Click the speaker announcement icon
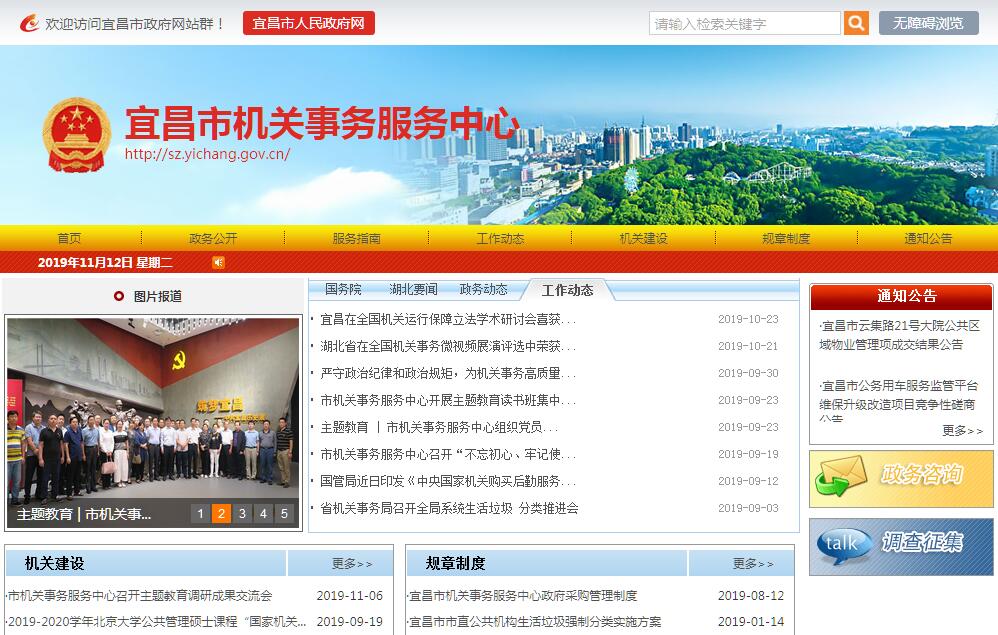Image resolution: width=998 pixels, height=635 pixels. coord(218,262)
